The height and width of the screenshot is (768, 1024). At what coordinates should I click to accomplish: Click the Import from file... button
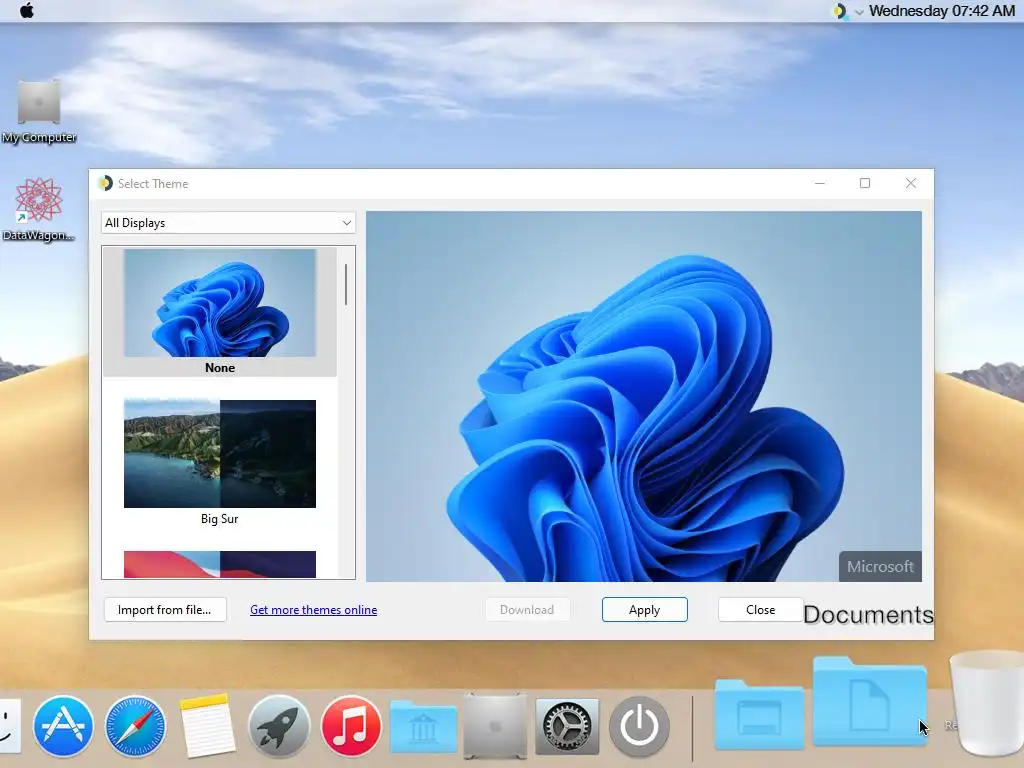165,609
